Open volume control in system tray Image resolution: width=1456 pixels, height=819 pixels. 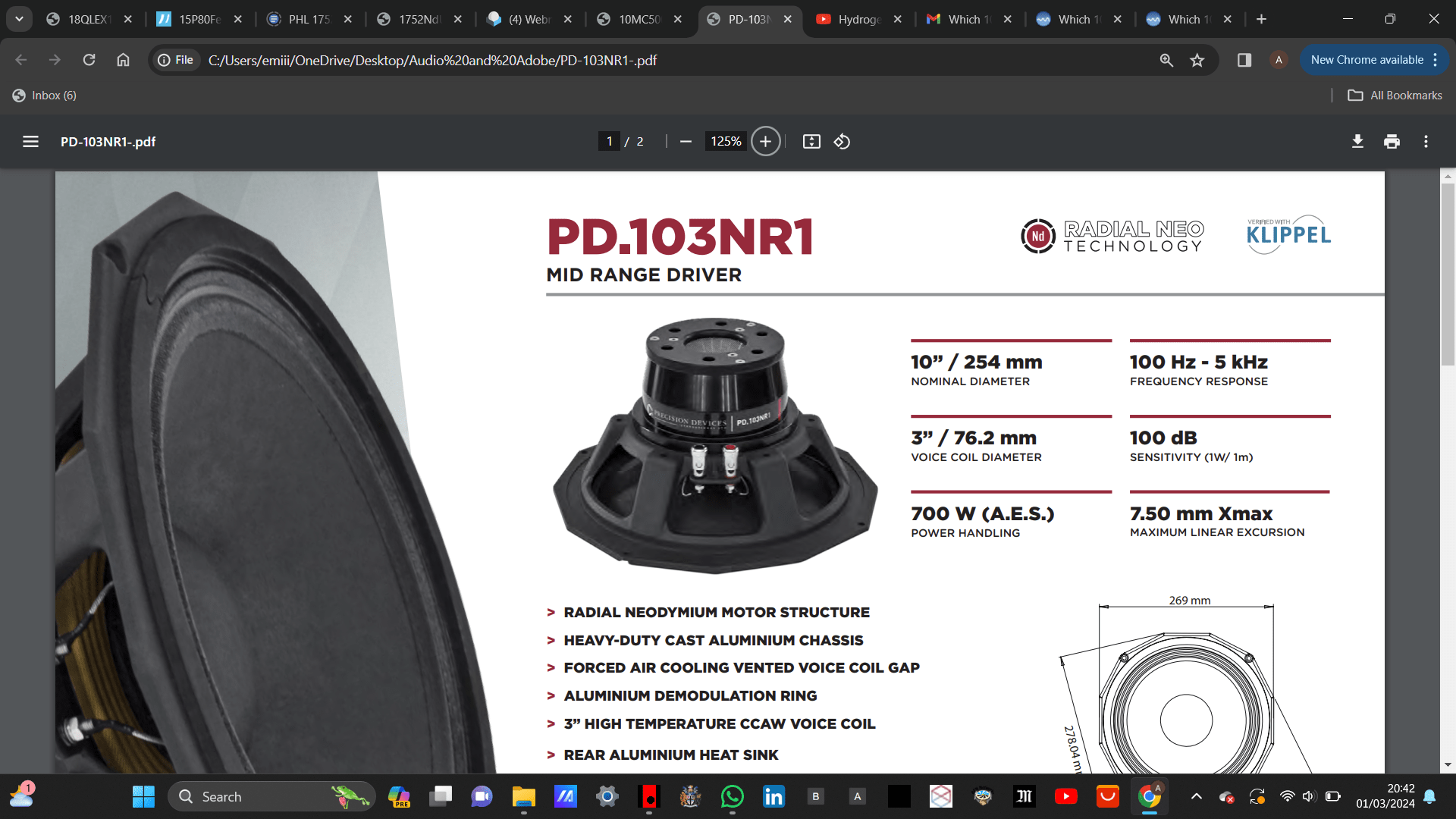[x=1309, y=796]
